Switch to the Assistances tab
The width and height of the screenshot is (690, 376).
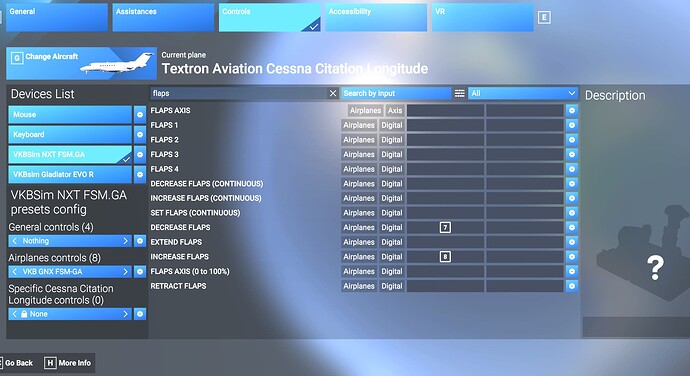pos(163,17)
